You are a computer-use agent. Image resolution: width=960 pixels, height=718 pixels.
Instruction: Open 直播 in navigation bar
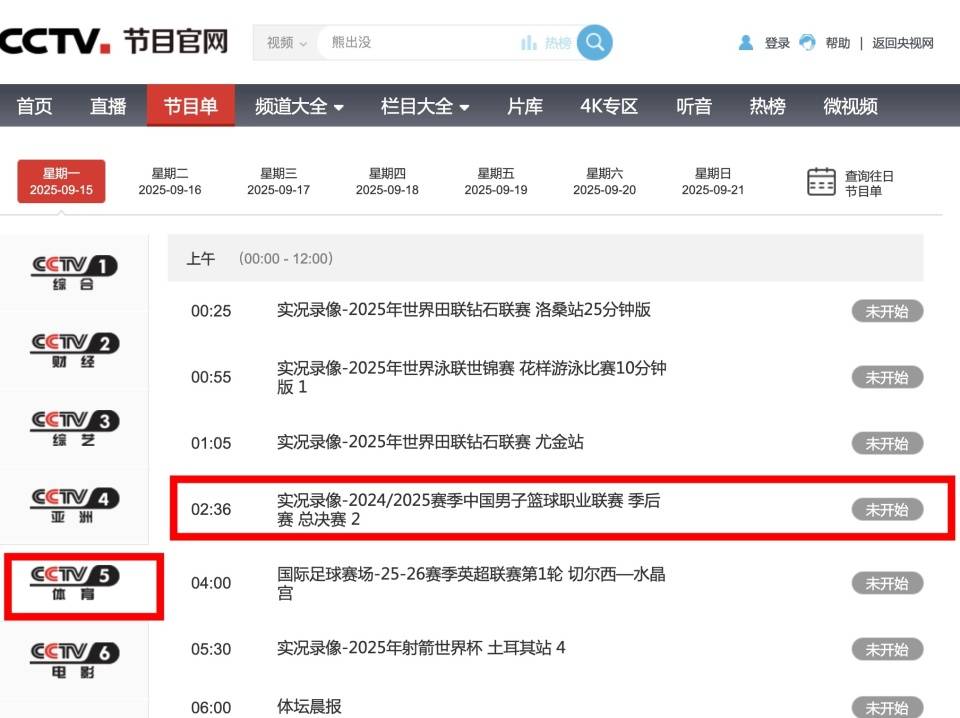tap(108, 106)
